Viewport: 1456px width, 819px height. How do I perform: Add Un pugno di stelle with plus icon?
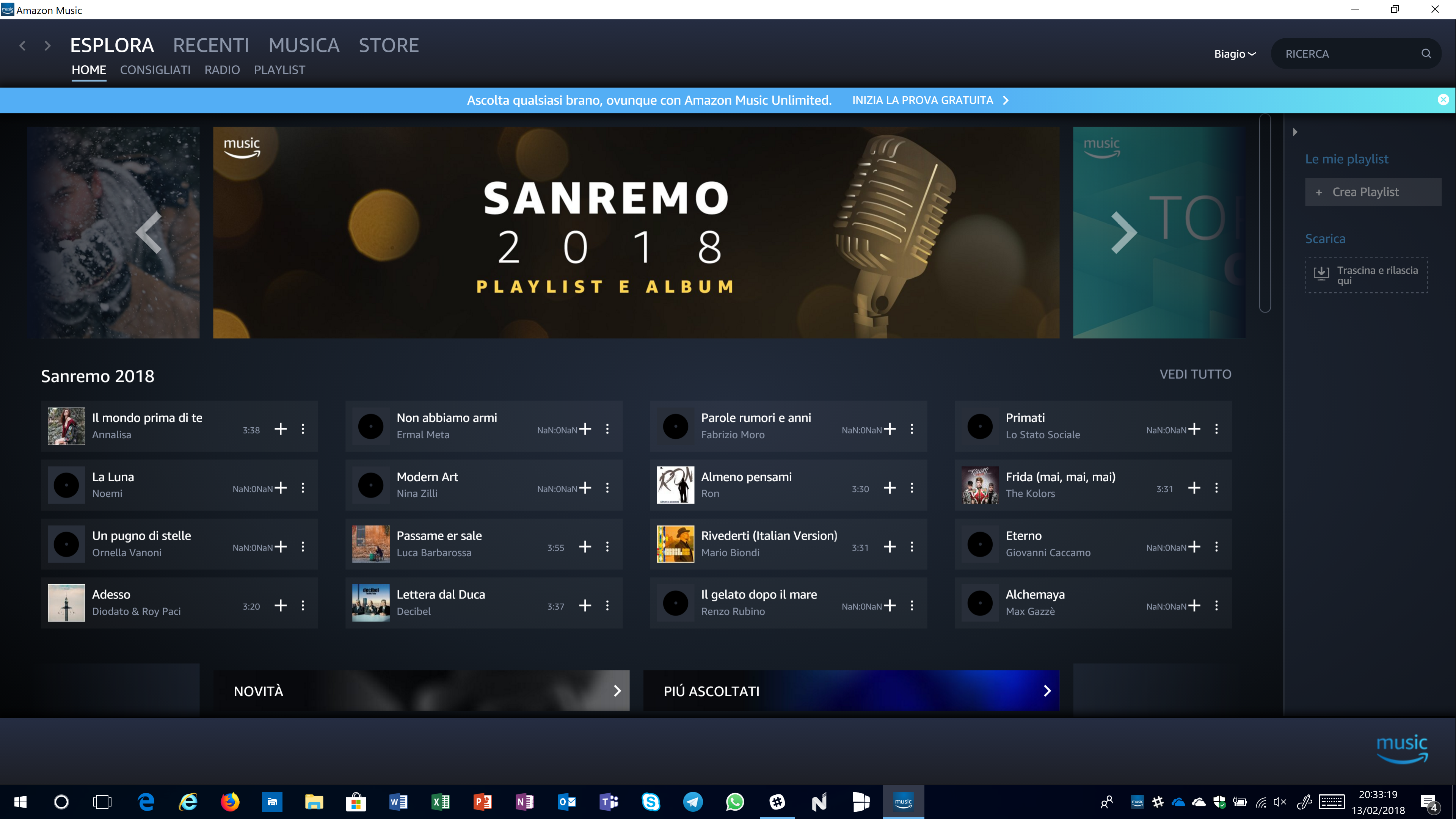click(280, 546)
